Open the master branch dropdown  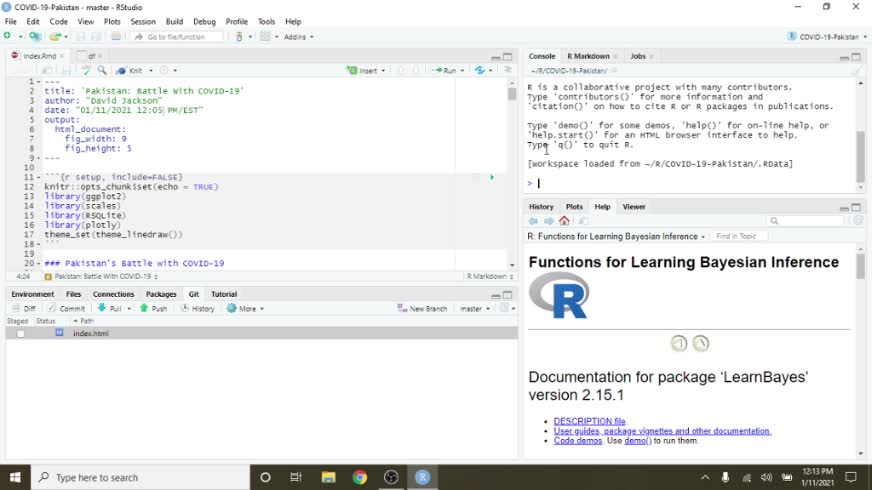tap(474, 309)
